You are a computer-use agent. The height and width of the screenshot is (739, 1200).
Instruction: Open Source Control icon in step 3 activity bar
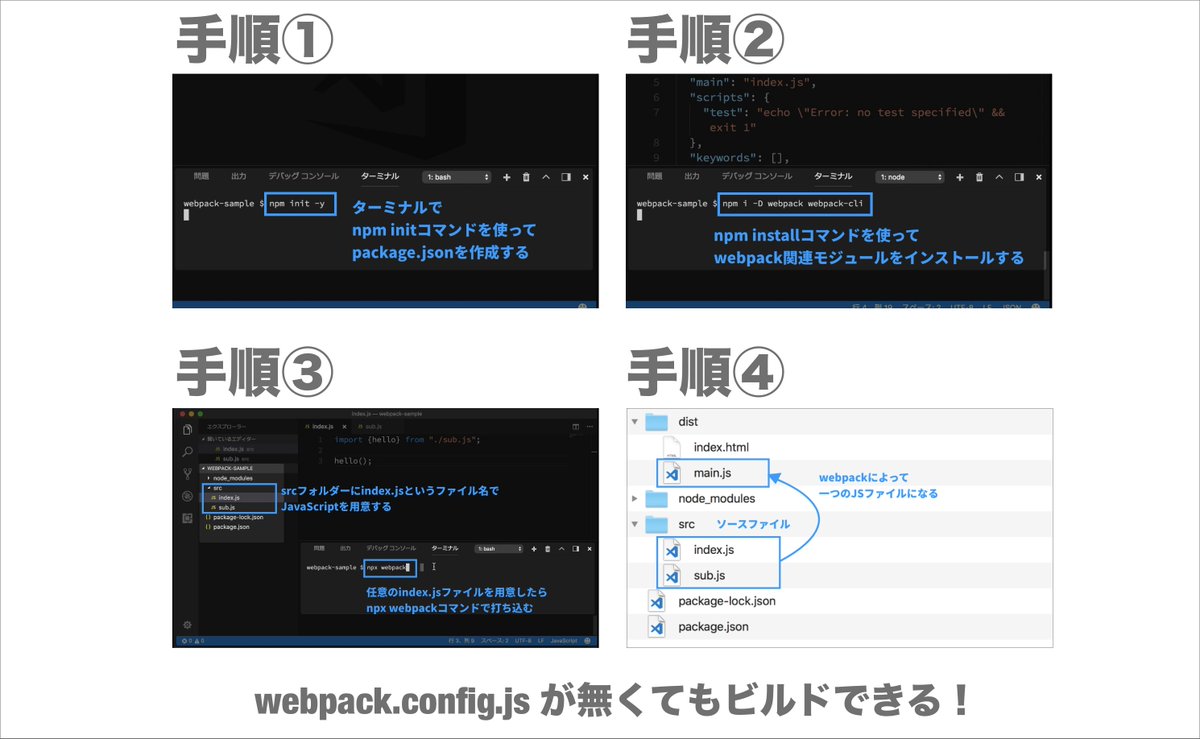tap(187, 474)
